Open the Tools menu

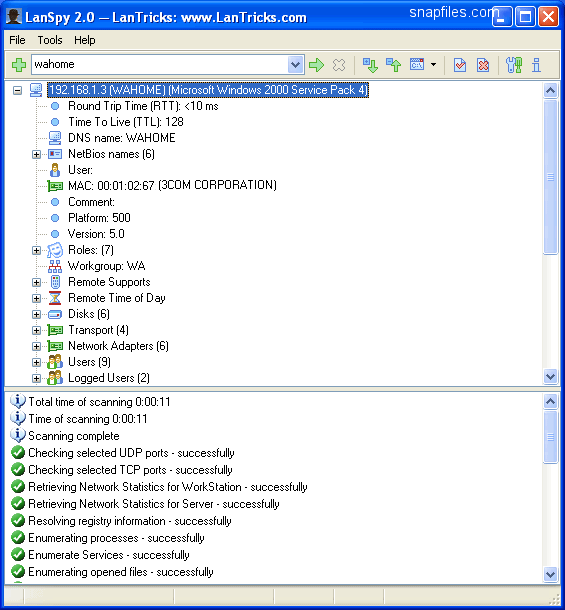(50, 40)
